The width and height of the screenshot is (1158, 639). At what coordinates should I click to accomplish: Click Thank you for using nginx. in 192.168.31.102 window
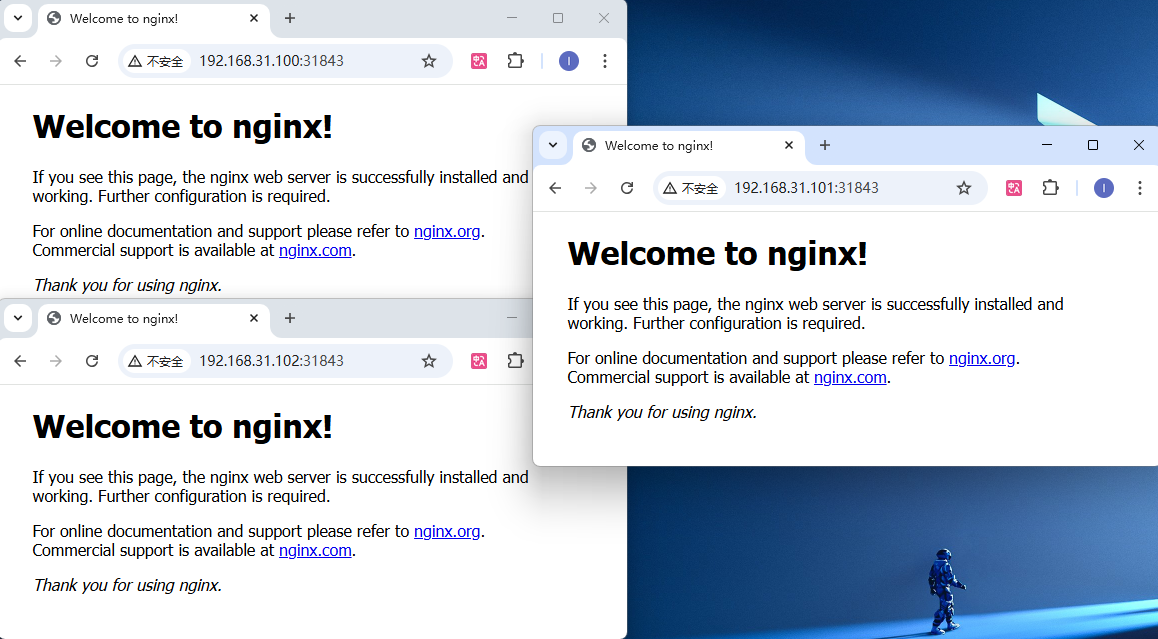127,586
